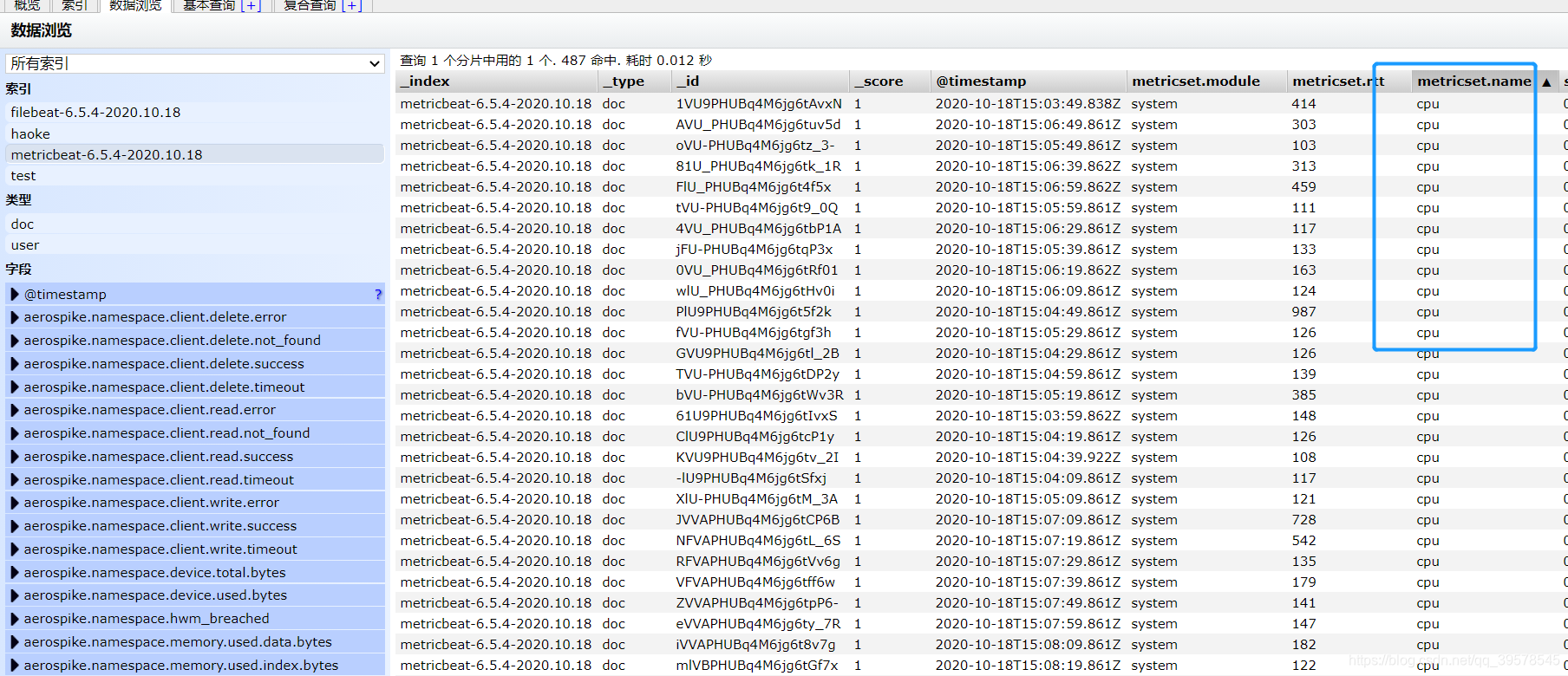
Task: Sort by the _id column header
Action: (760, 81)
